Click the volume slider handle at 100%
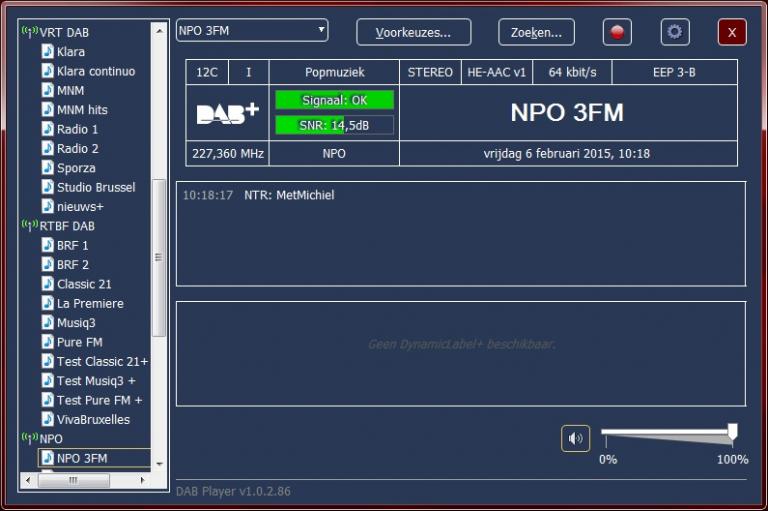768x511 pixels. [732, 432]
